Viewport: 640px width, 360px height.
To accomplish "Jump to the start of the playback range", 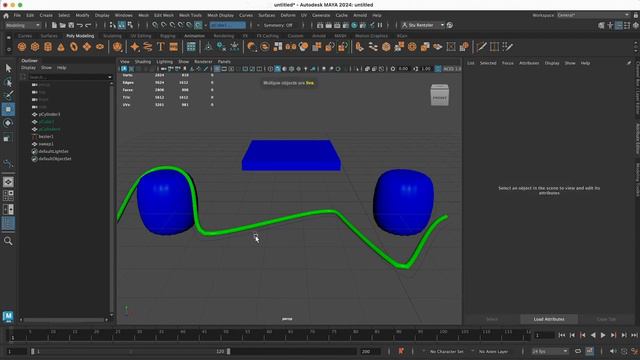I will coord(562,335).
